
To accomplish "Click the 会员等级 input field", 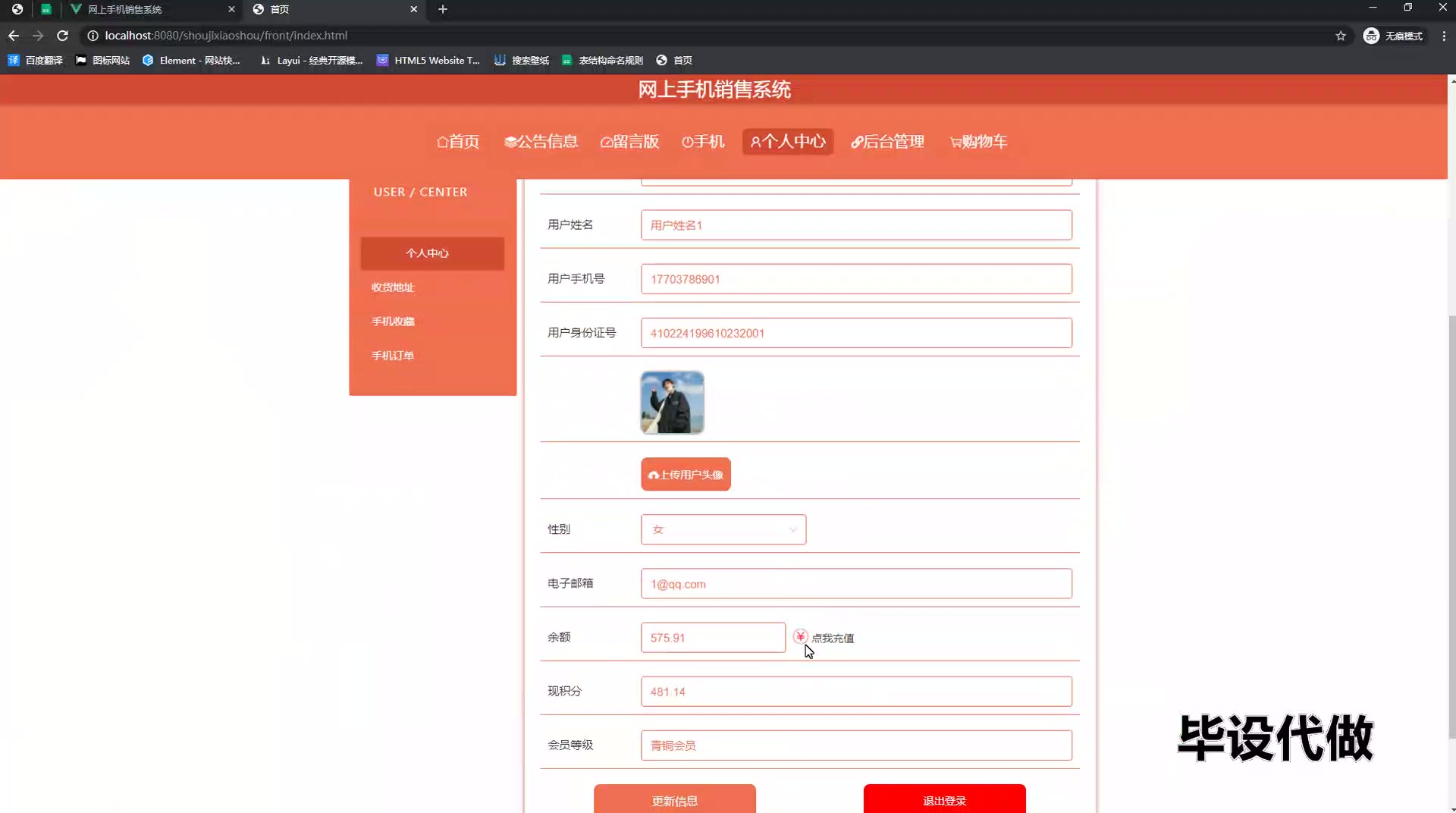I will click(856, 746).
